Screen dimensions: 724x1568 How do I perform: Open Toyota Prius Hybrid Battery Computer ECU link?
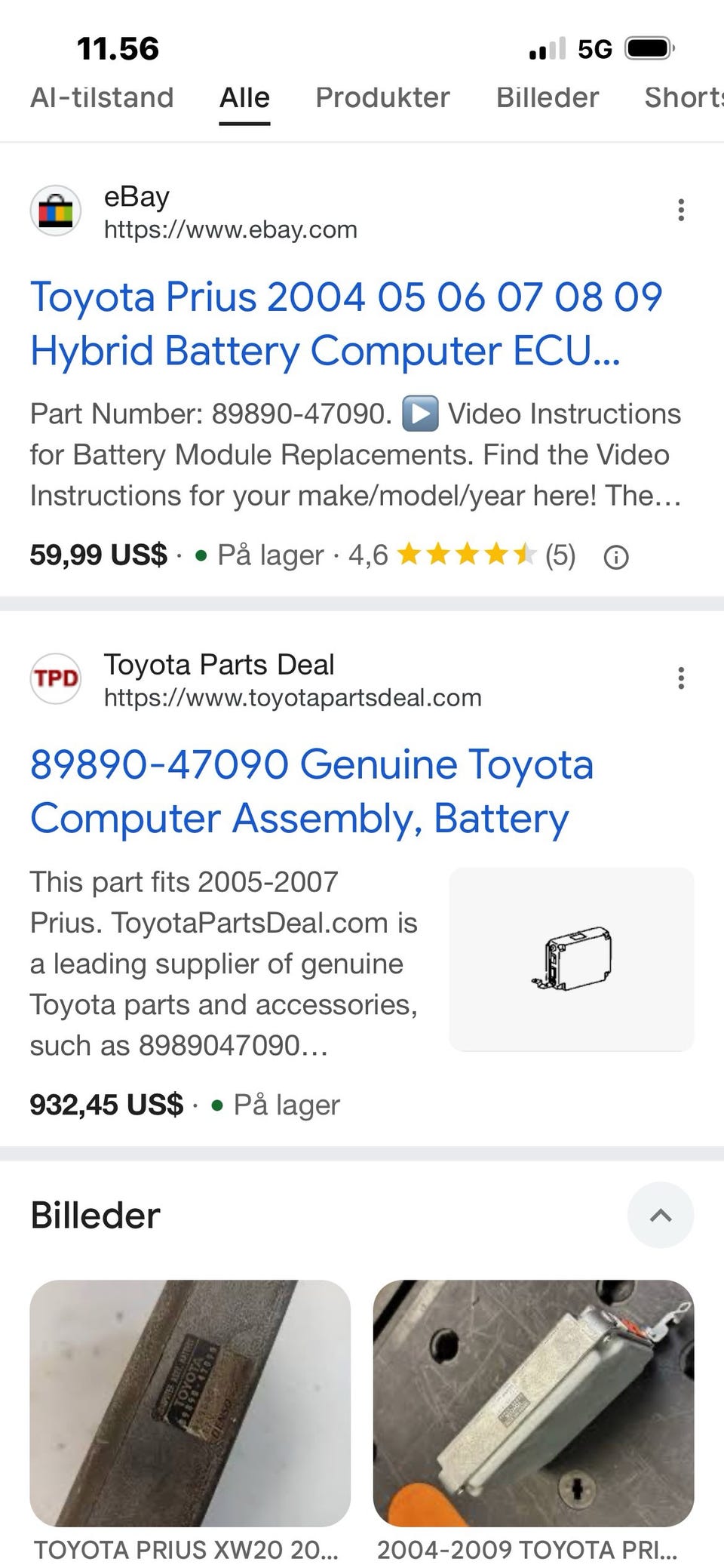point(346,324)
